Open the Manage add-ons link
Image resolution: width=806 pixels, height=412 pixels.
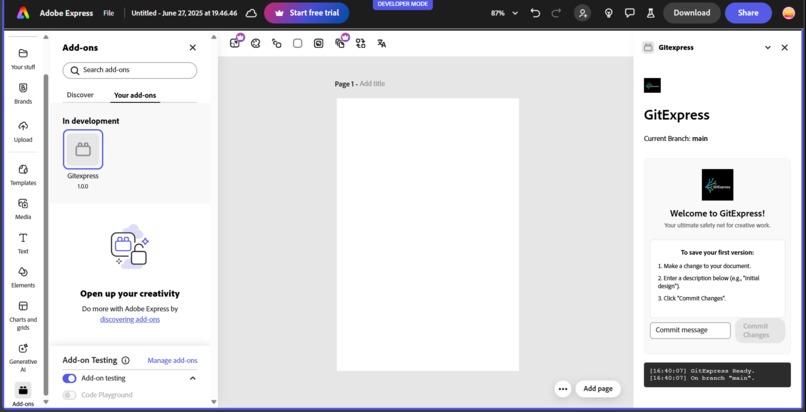coord(172,361)
